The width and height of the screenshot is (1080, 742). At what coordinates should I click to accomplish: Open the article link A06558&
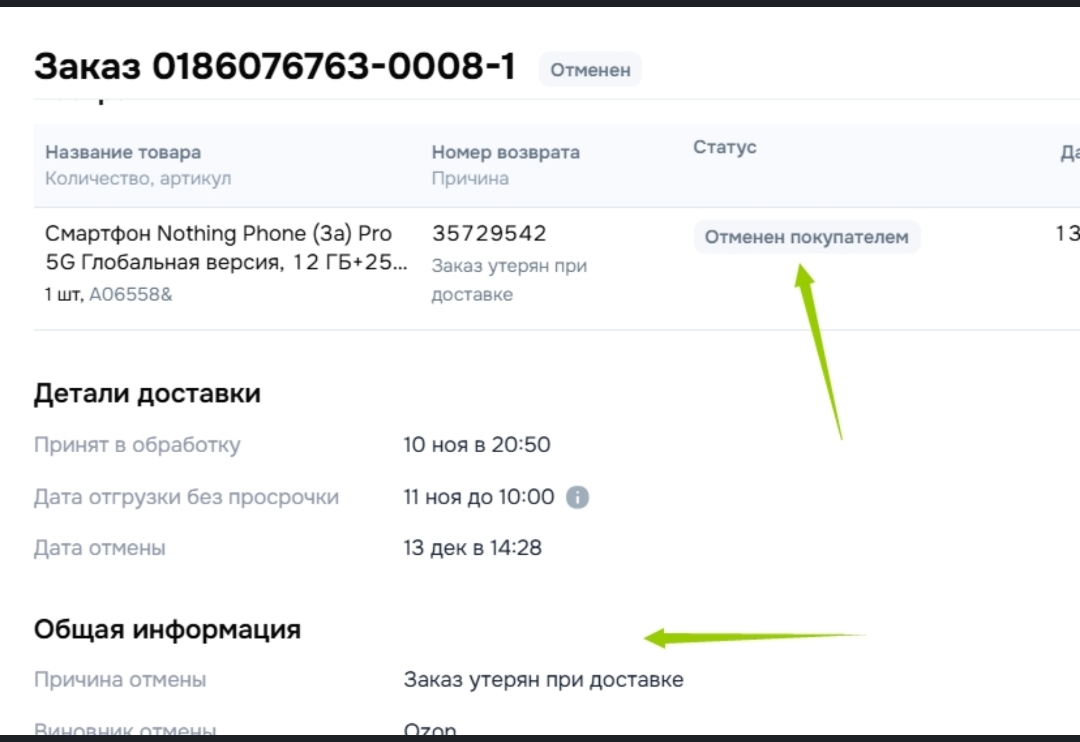pos(131,295)
